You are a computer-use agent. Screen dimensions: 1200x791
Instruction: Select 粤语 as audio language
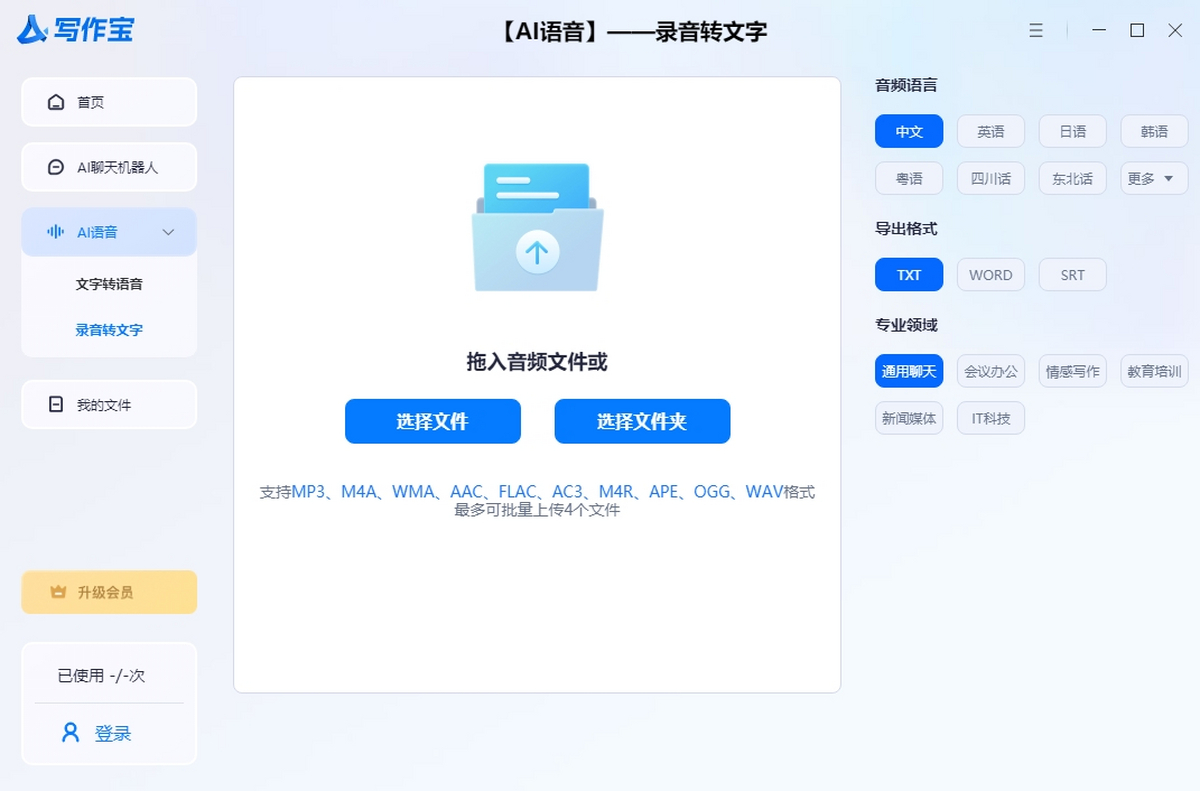[908, 178]
